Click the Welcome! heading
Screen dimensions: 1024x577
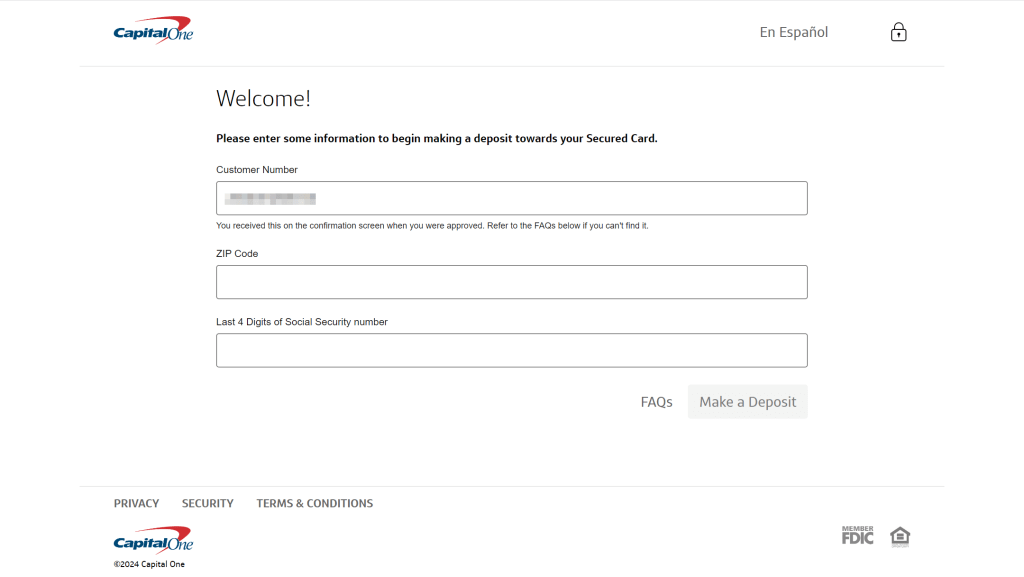point(263,99)
